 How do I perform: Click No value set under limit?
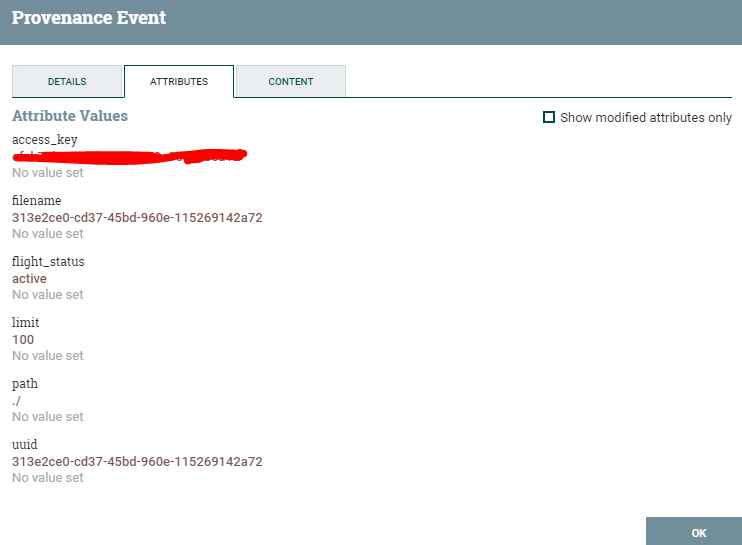48,356
